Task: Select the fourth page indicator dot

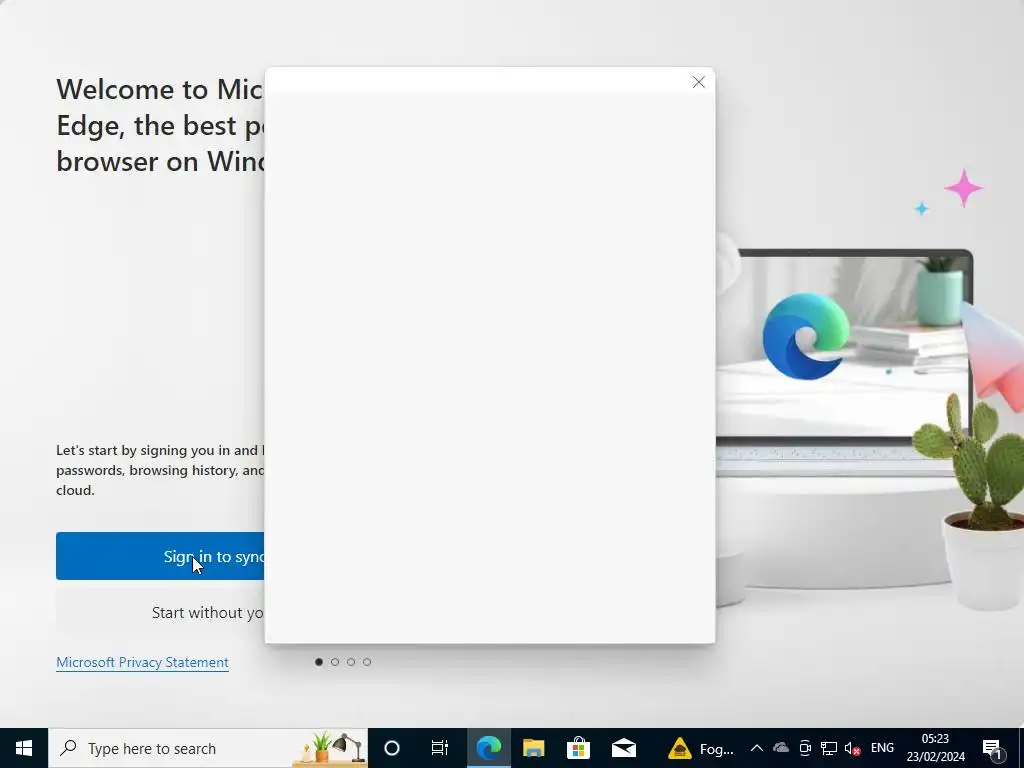Action: point(367,662)
